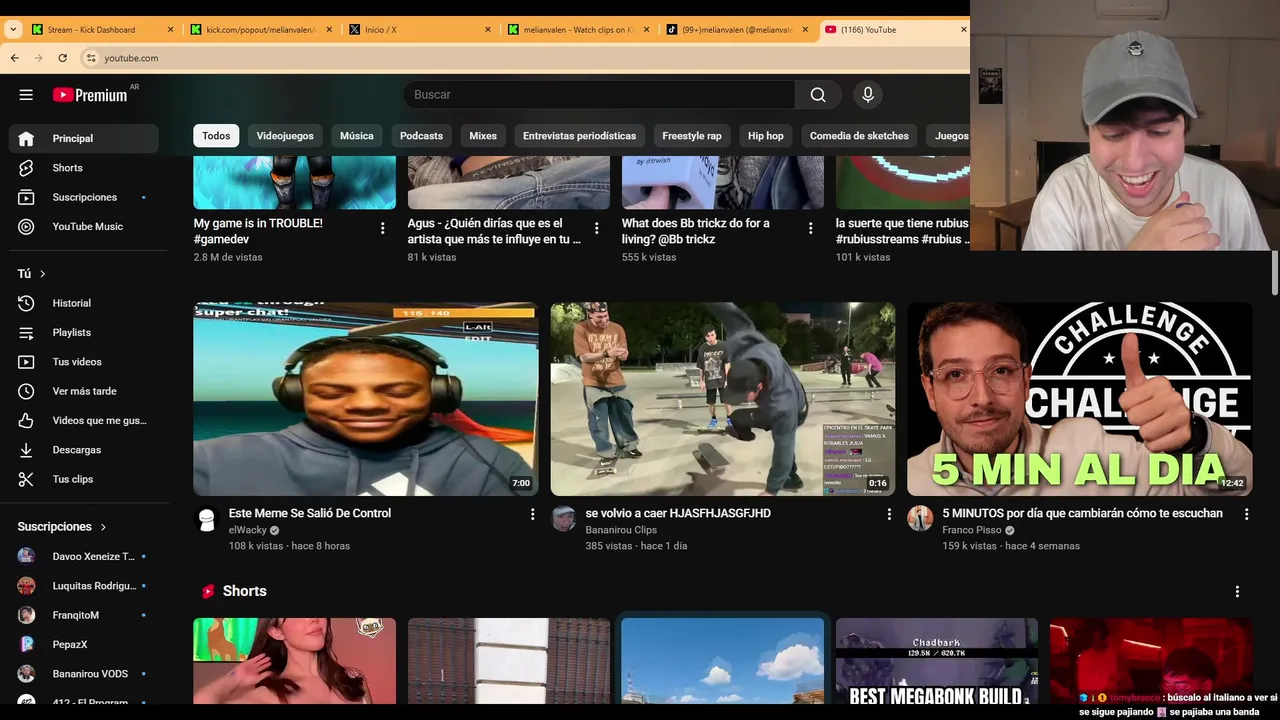Viewport: 1280px width, 720px height.
Task: Open Ver más tarde list
Action: pos(83,391)
